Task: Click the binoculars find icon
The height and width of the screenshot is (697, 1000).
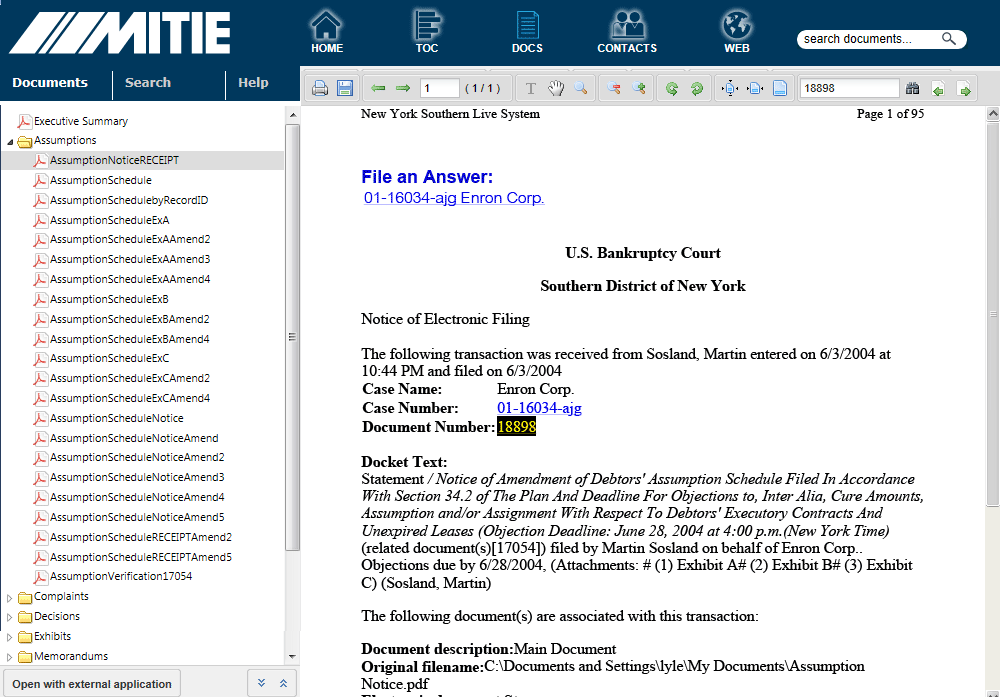Action: pyautogui.click(x=913, y=88)
